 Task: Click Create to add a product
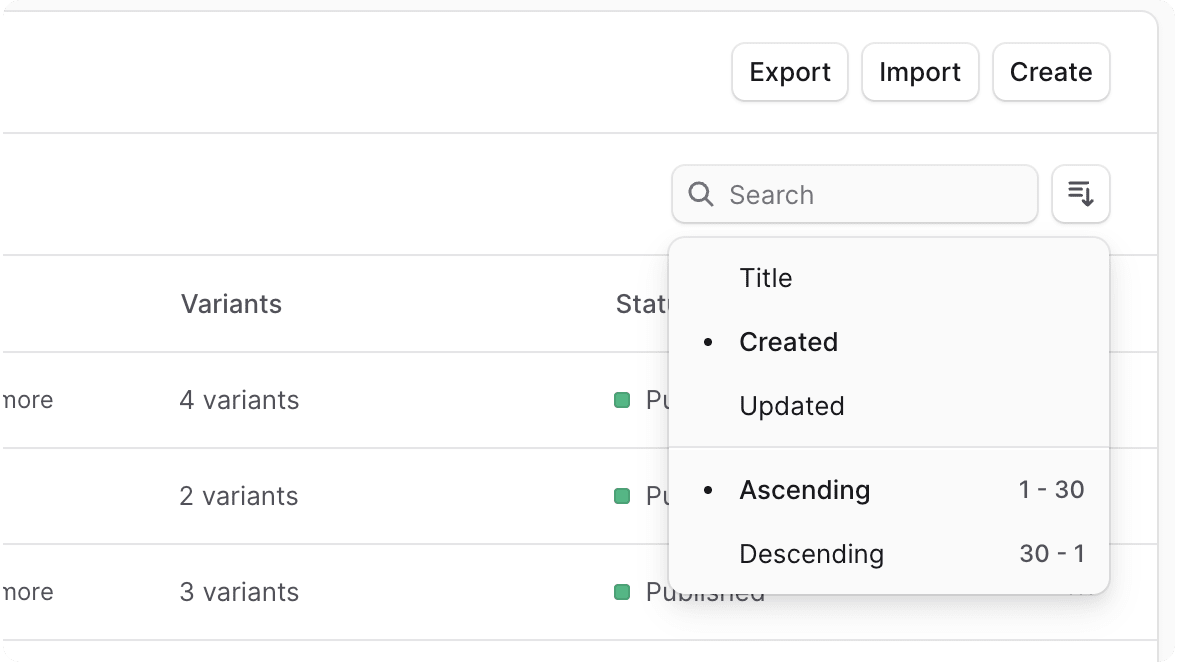[x=1051, y=72]
